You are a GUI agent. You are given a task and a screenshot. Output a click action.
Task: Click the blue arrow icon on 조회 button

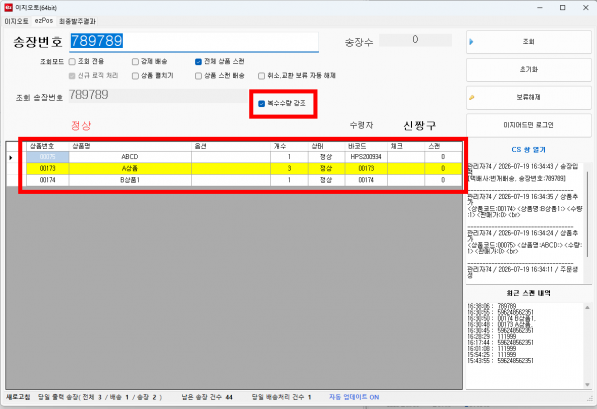tap(471, 42)
